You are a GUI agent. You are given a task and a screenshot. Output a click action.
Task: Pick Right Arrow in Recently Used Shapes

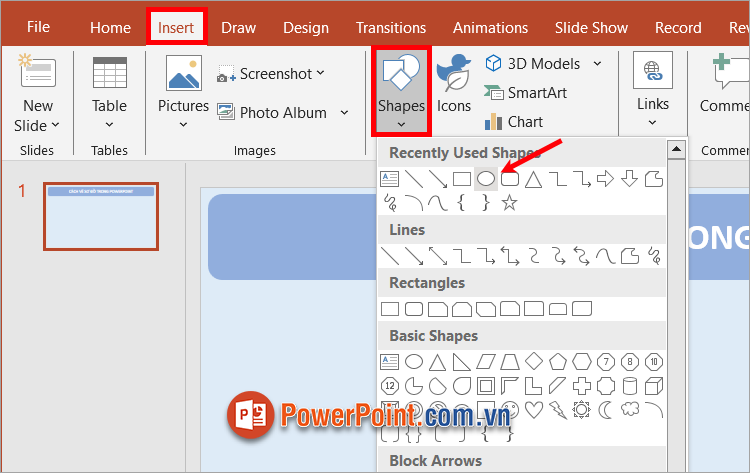[x=606, y=179]
